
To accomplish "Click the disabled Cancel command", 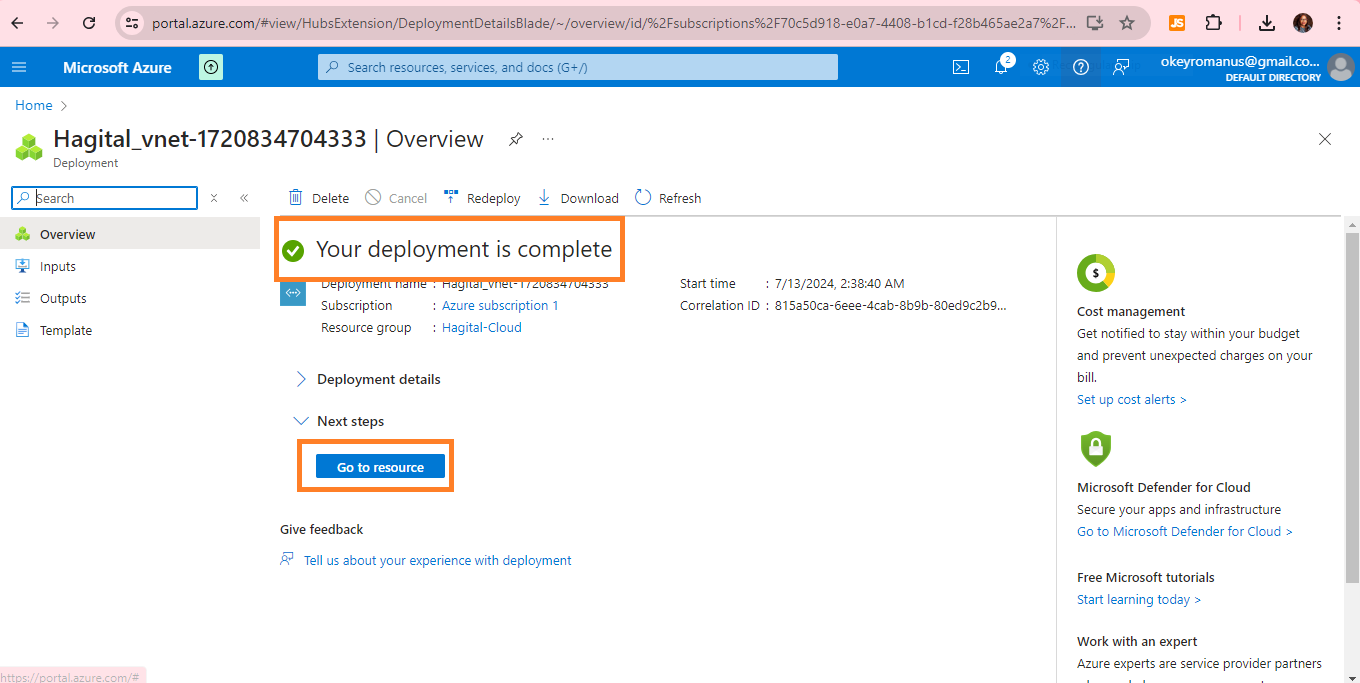I will tap(396, 198).
